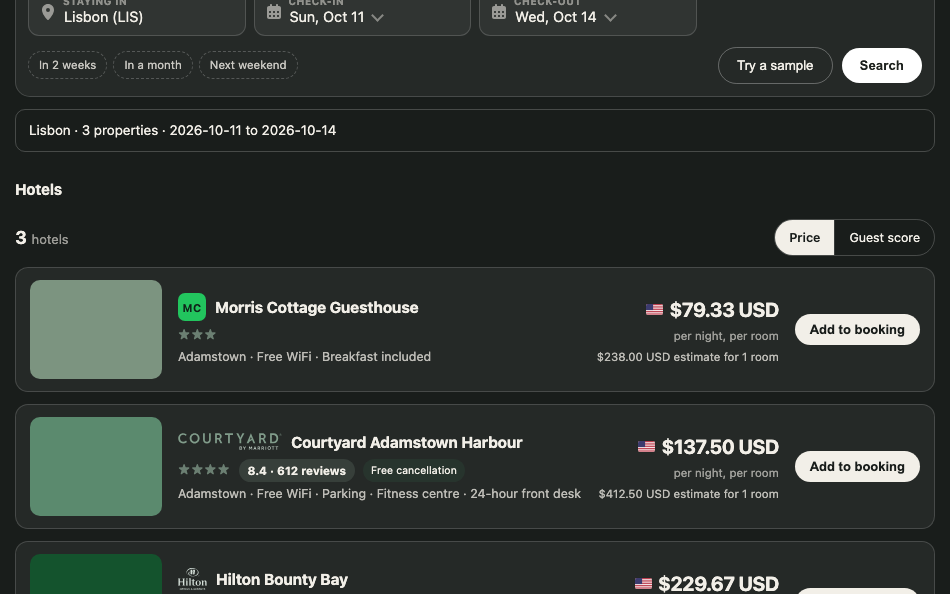Click the '8.4 · 612 reviews' badge
The image size is (950, 594).
click(297, 470)
